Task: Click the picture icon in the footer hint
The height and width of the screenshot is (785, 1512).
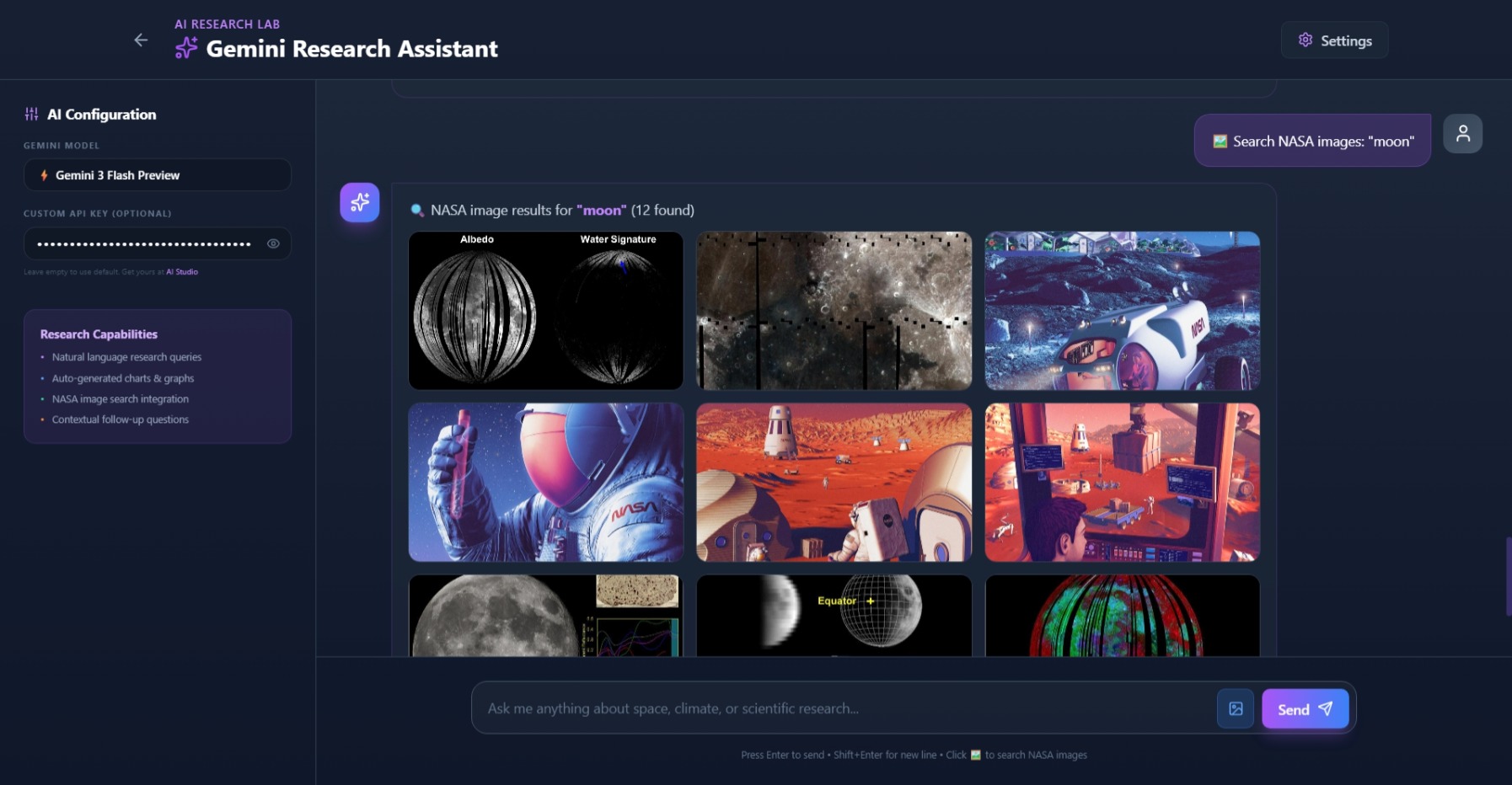Action: tap(976, 755)
